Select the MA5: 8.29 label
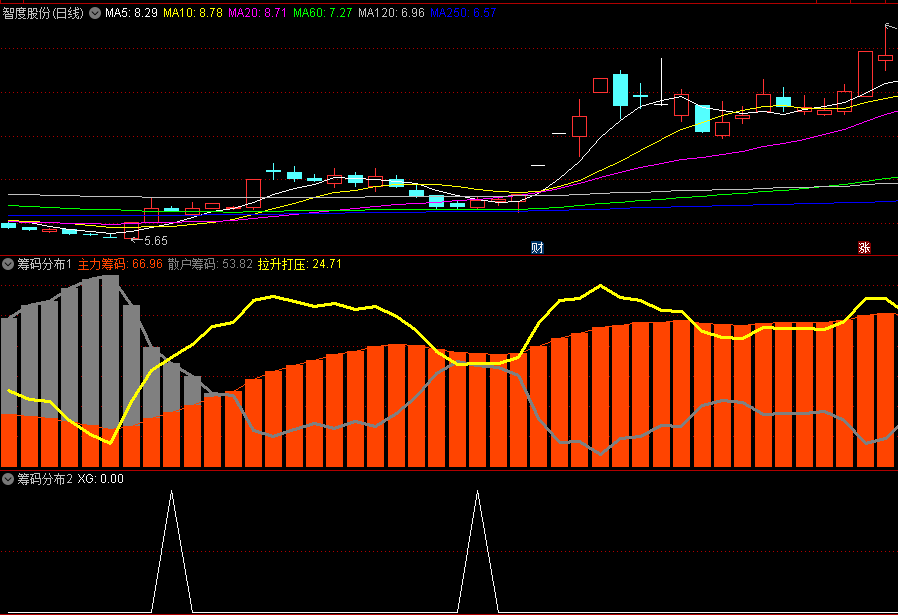 [x=131, y=13]
